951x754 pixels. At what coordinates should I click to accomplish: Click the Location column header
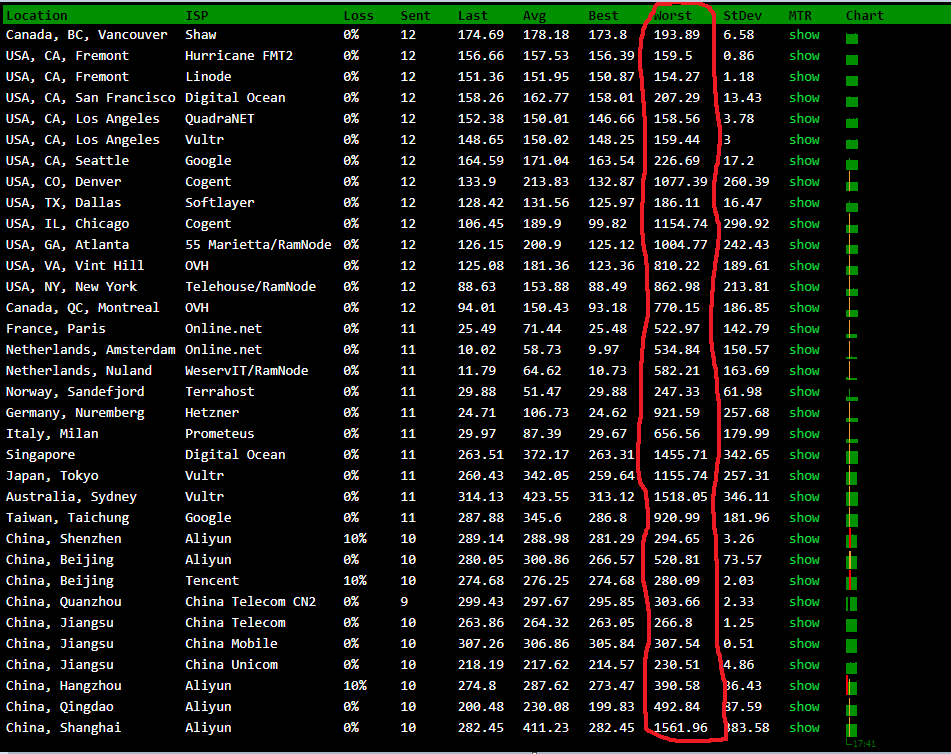(x=36, y=16)
